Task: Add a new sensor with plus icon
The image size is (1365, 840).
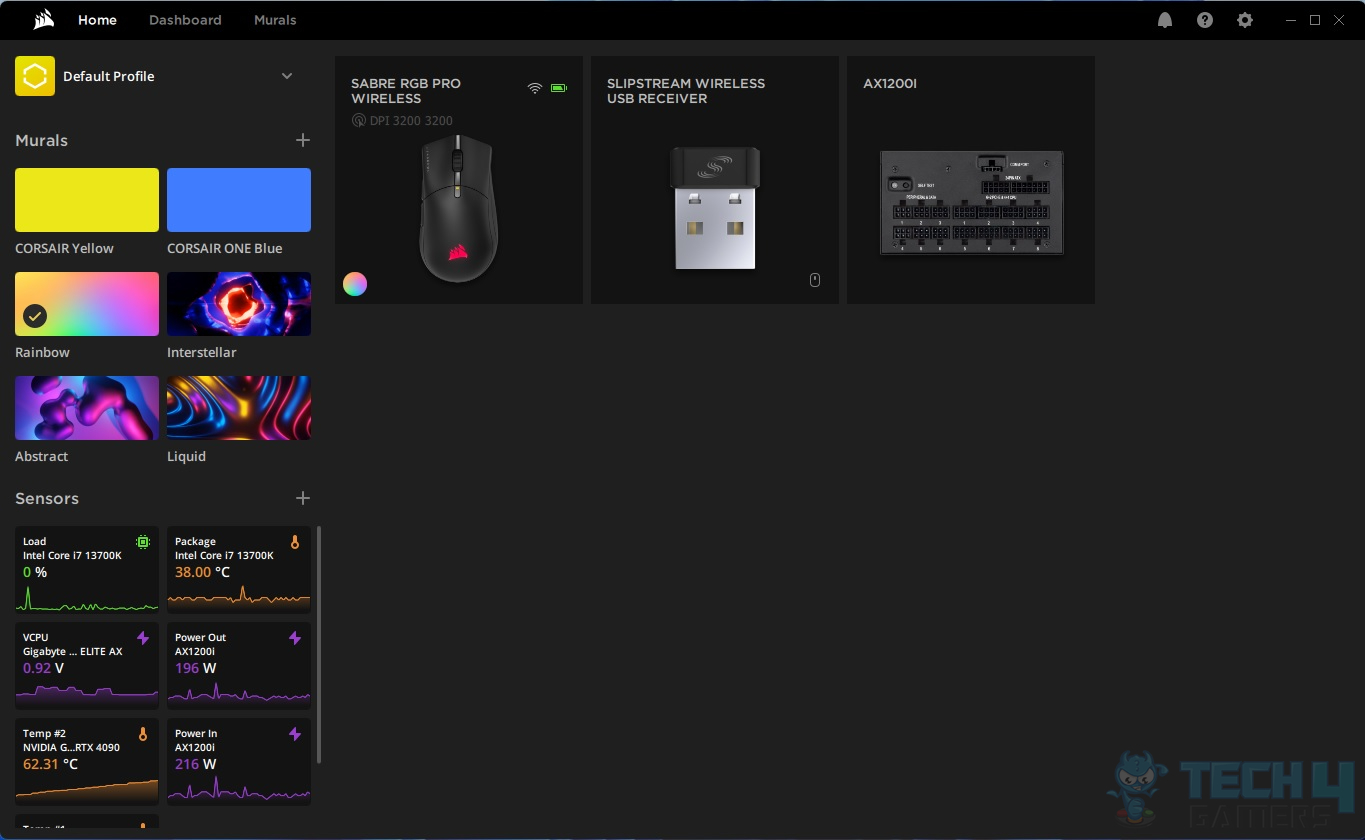Action: coord(303,498)
